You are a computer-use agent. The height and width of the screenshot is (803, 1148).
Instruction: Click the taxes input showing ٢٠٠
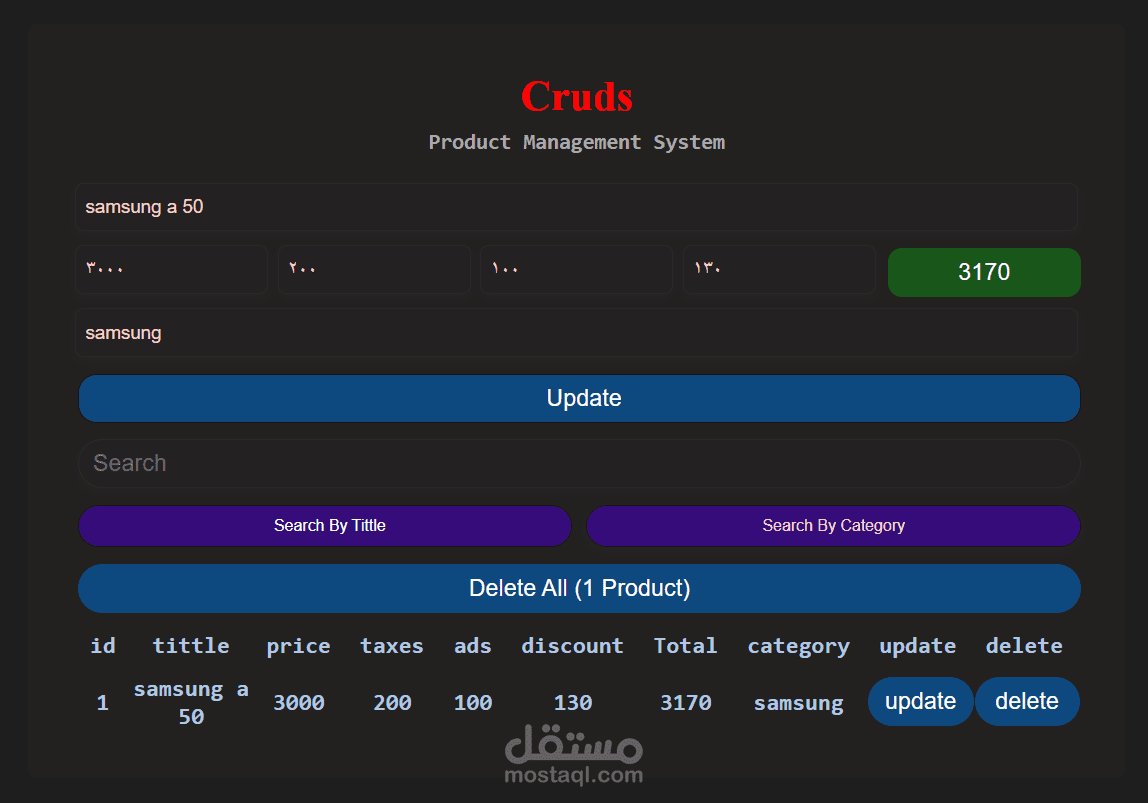(x=374, y=269)
